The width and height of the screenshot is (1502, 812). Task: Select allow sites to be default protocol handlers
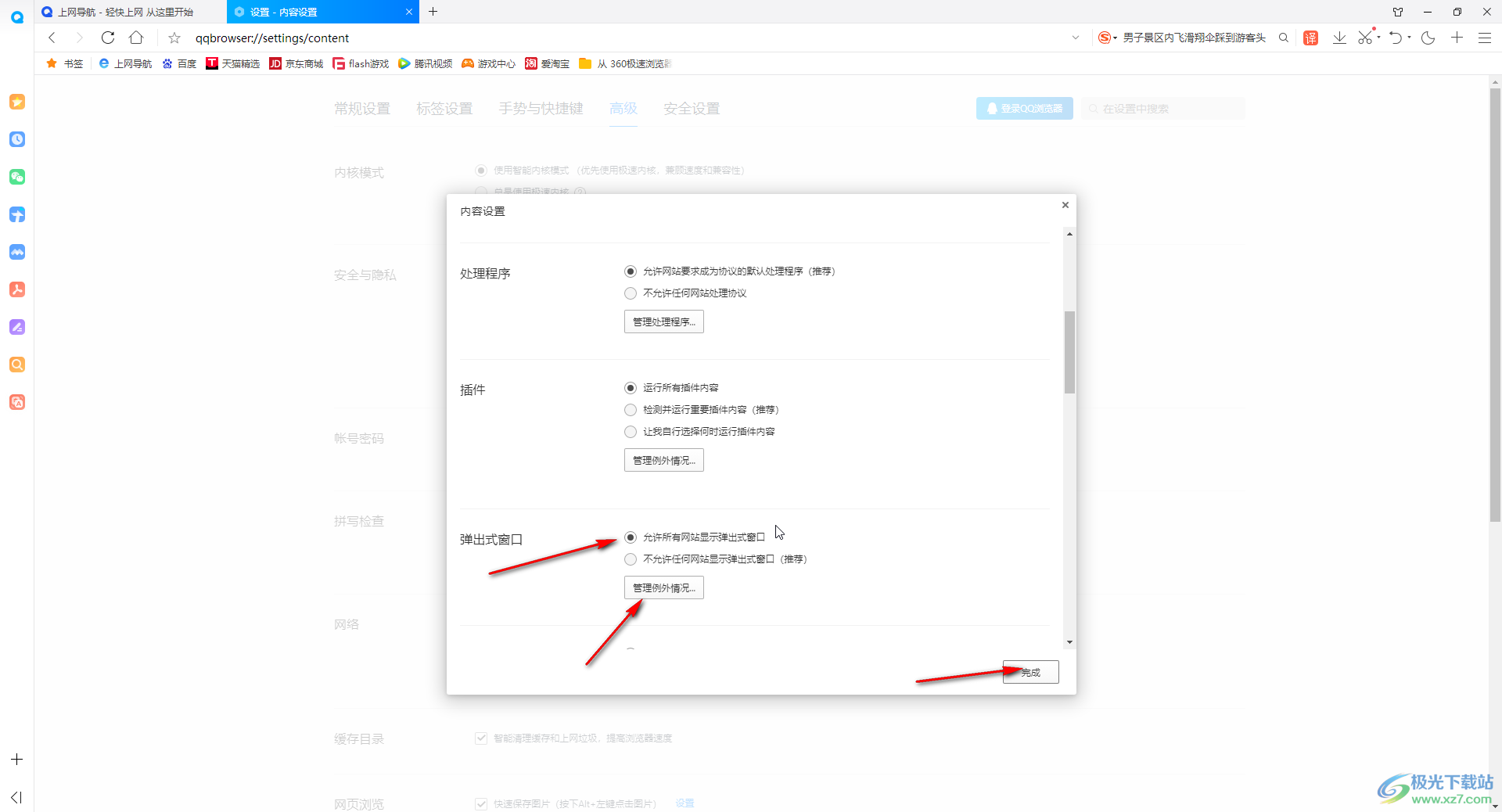631,271
